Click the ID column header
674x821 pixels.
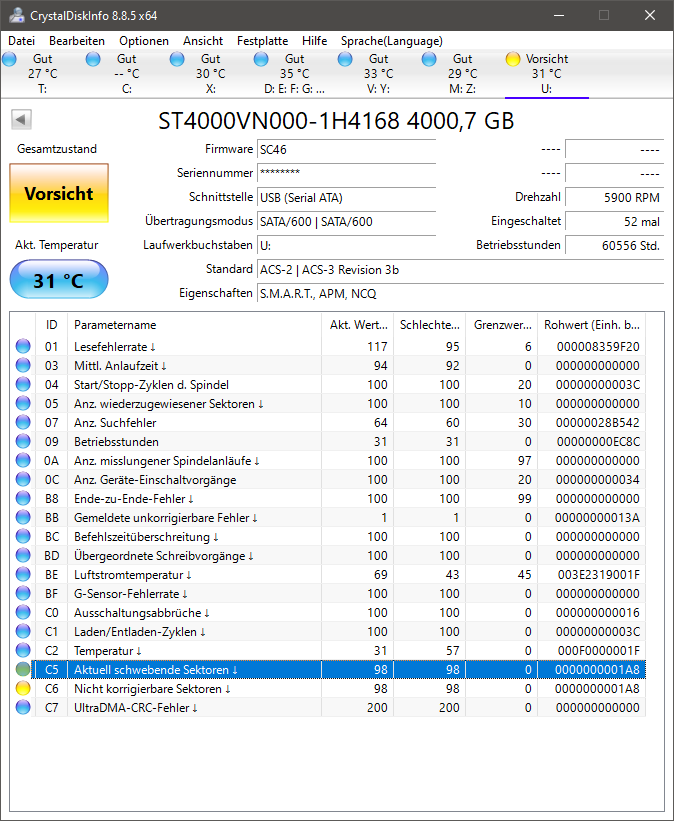click(51, 325)
